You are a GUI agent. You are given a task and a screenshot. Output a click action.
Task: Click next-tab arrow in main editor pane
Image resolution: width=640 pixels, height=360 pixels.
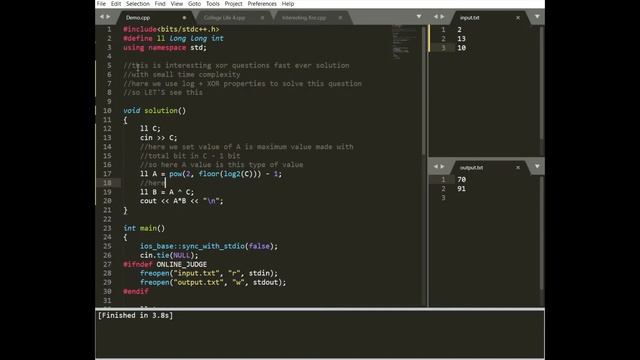(x=109, y=17)
